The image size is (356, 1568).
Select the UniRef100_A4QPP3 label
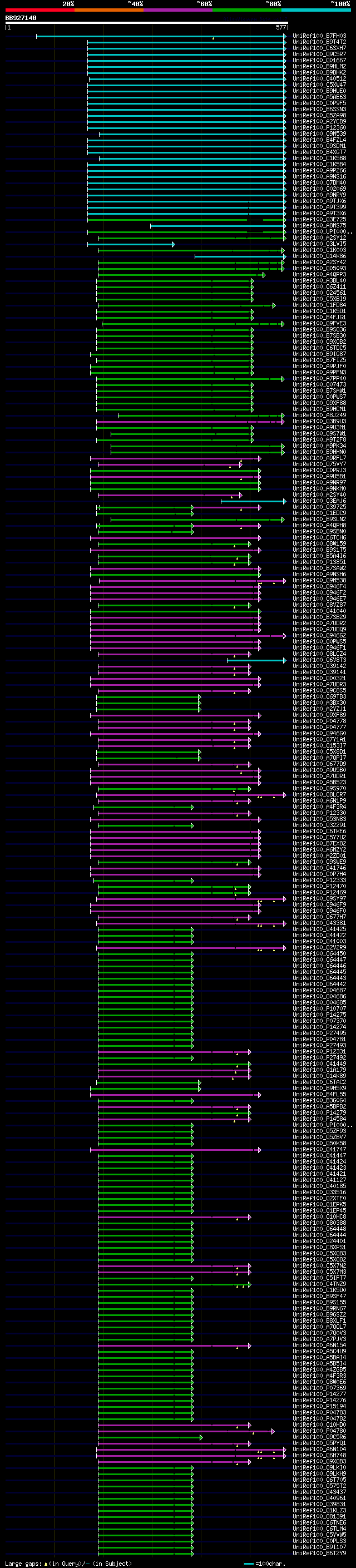pyautogui.click(x=319, y=275)
